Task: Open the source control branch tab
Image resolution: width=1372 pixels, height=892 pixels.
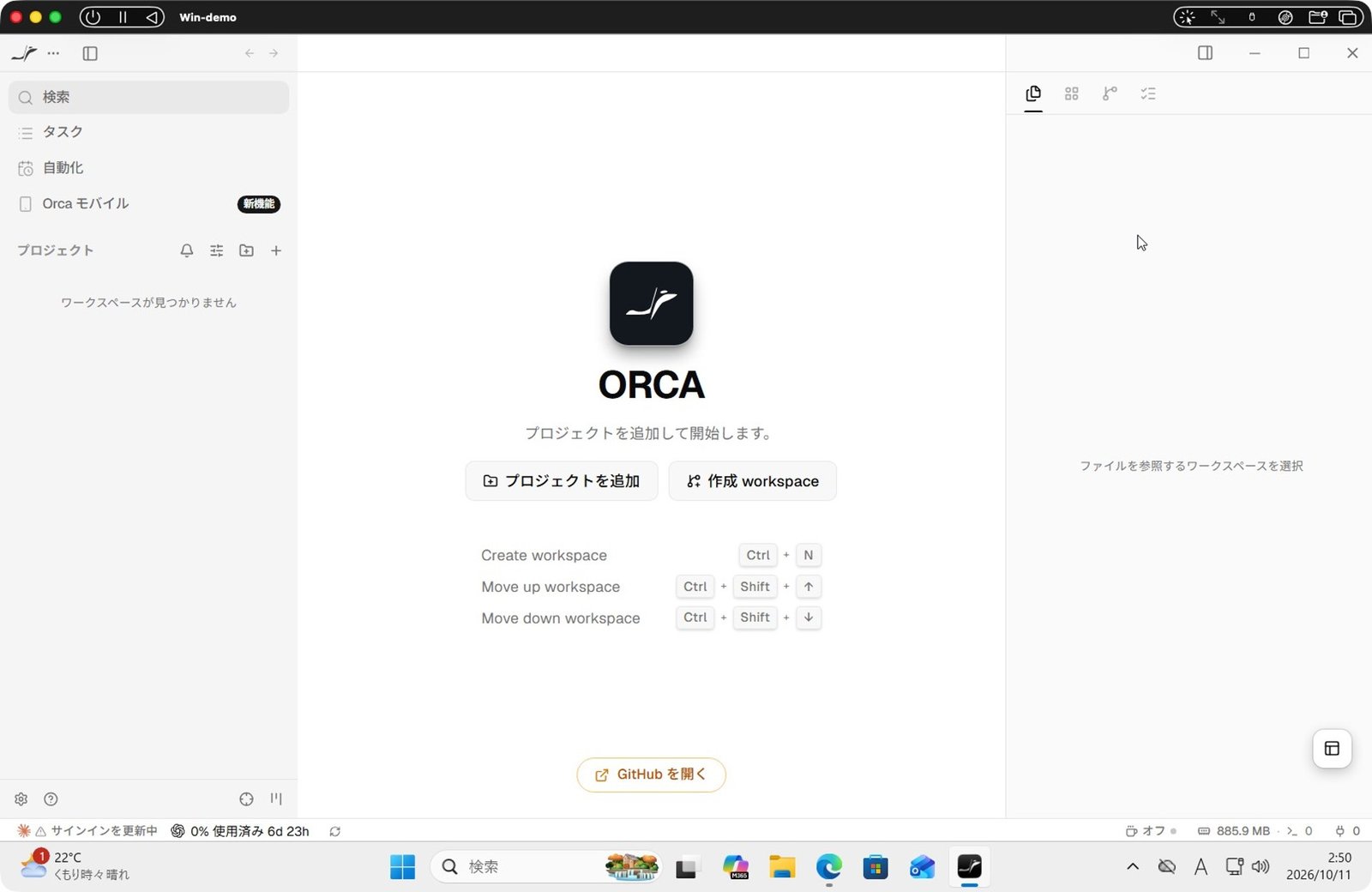Action: coord(1110,93)
